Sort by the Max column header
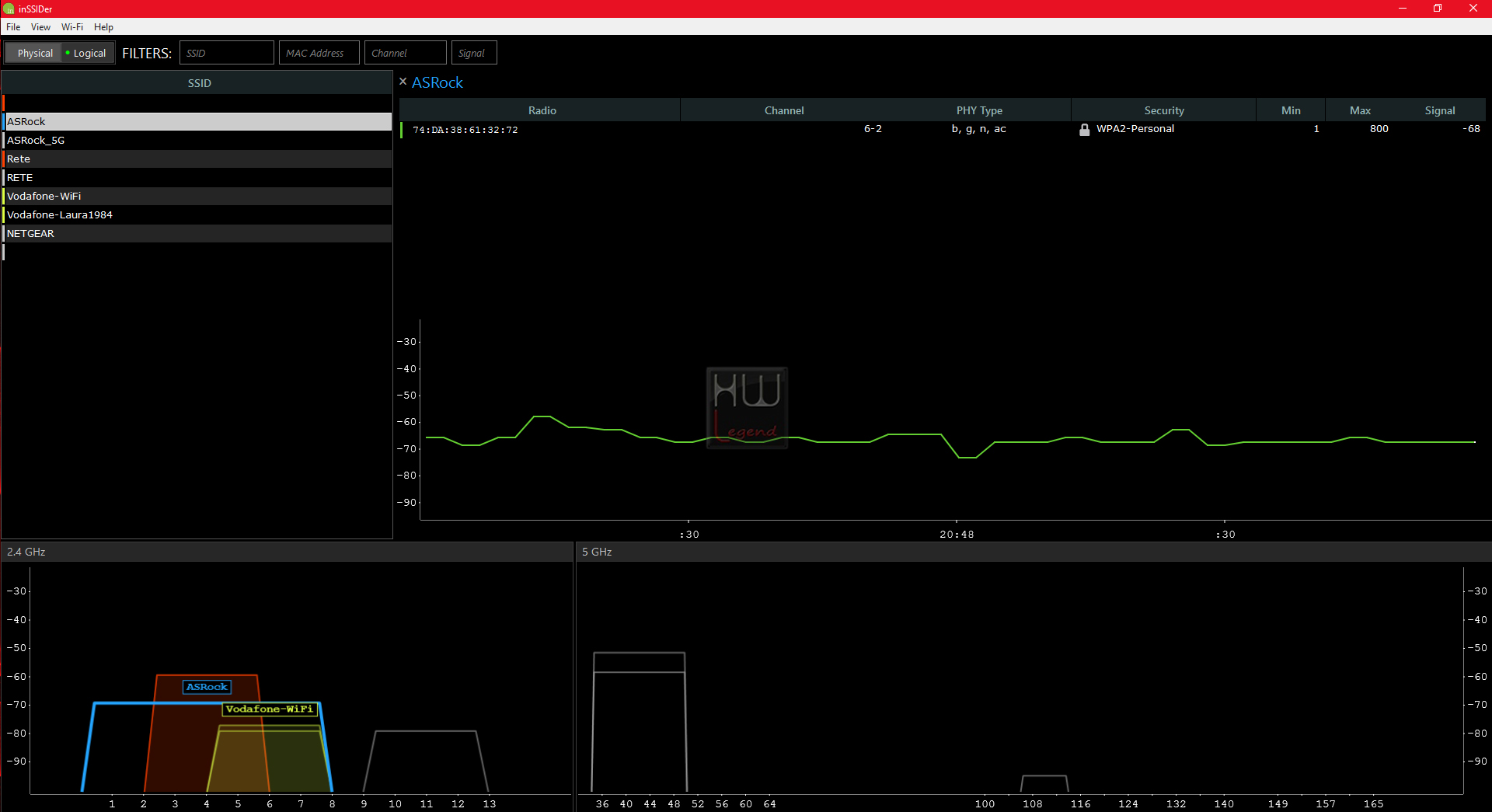Screen dimensions: 1492x812 1360,110
